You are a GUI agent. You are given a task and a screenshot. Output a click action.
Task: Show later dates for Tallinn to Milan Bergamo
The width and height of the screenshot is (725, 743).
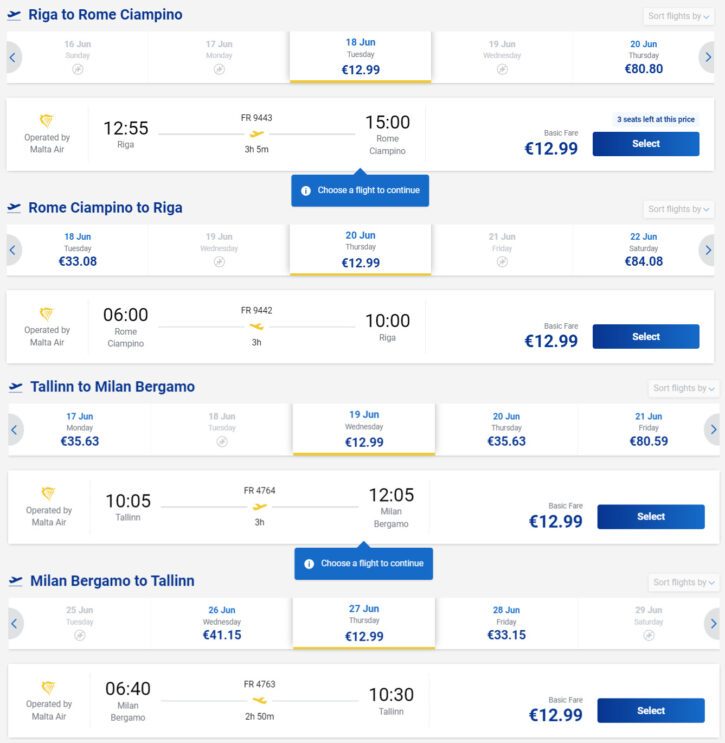713,430
